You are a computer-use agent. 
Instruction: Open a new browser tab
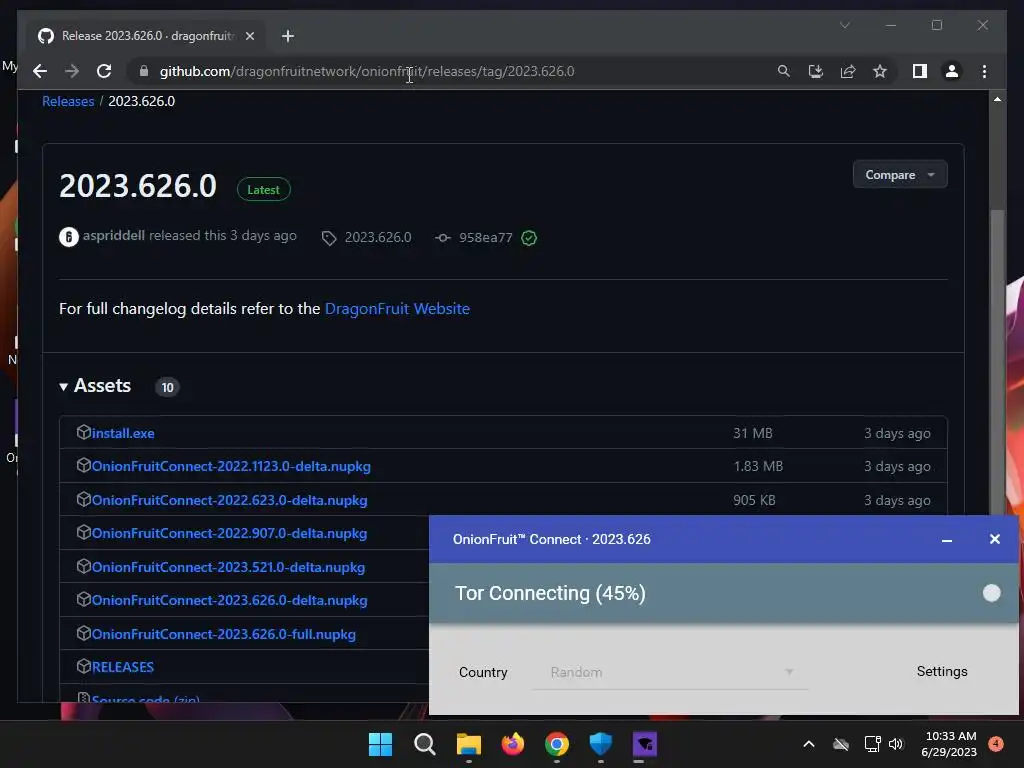[x=287, y=36]
